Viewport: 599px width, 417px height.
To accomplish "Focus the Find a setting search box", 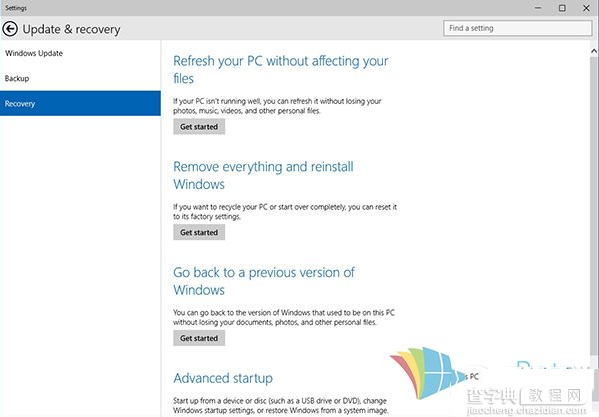I will point(517,28).
